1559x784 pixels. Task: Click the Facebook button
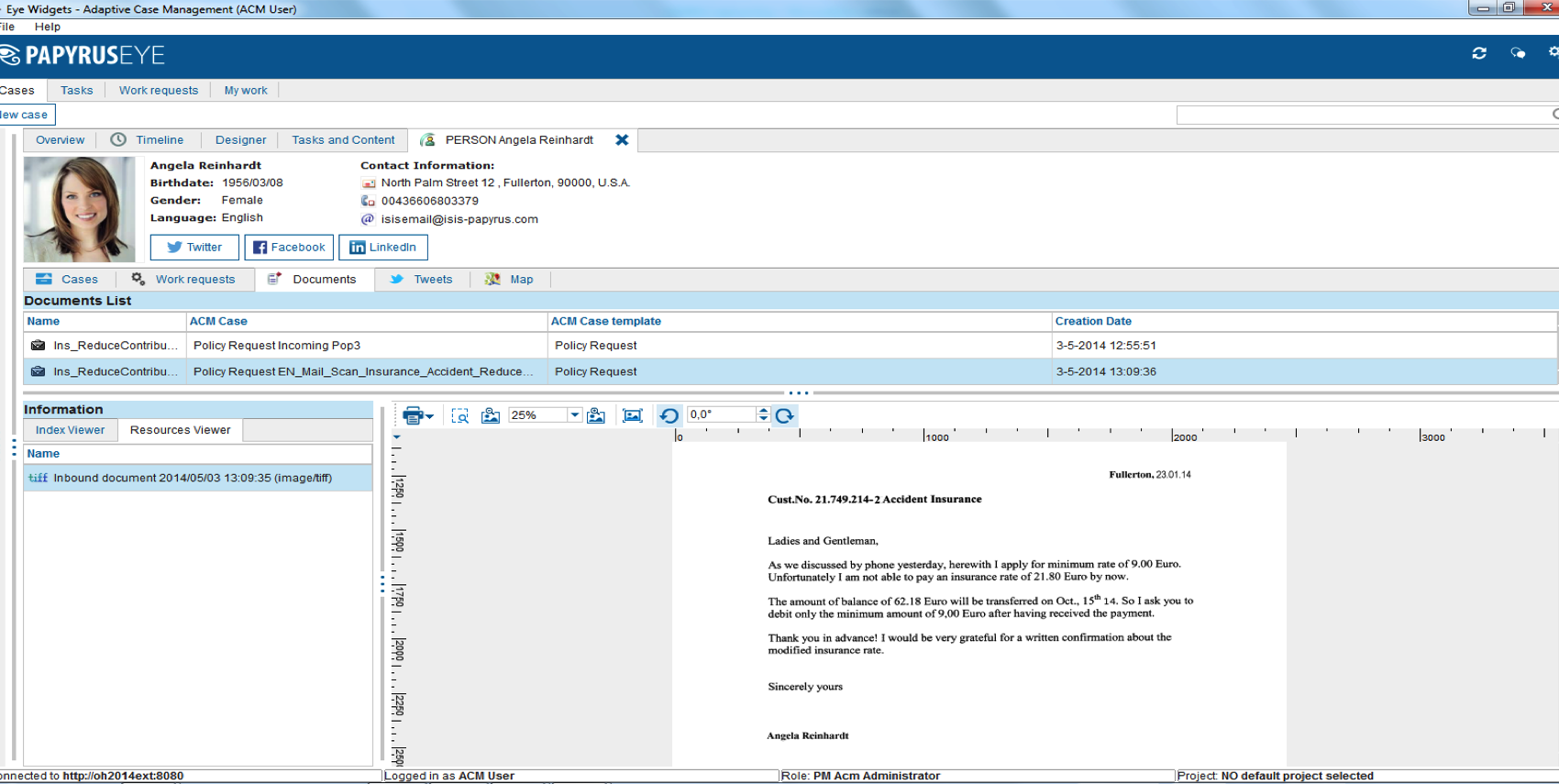[289, 248]
